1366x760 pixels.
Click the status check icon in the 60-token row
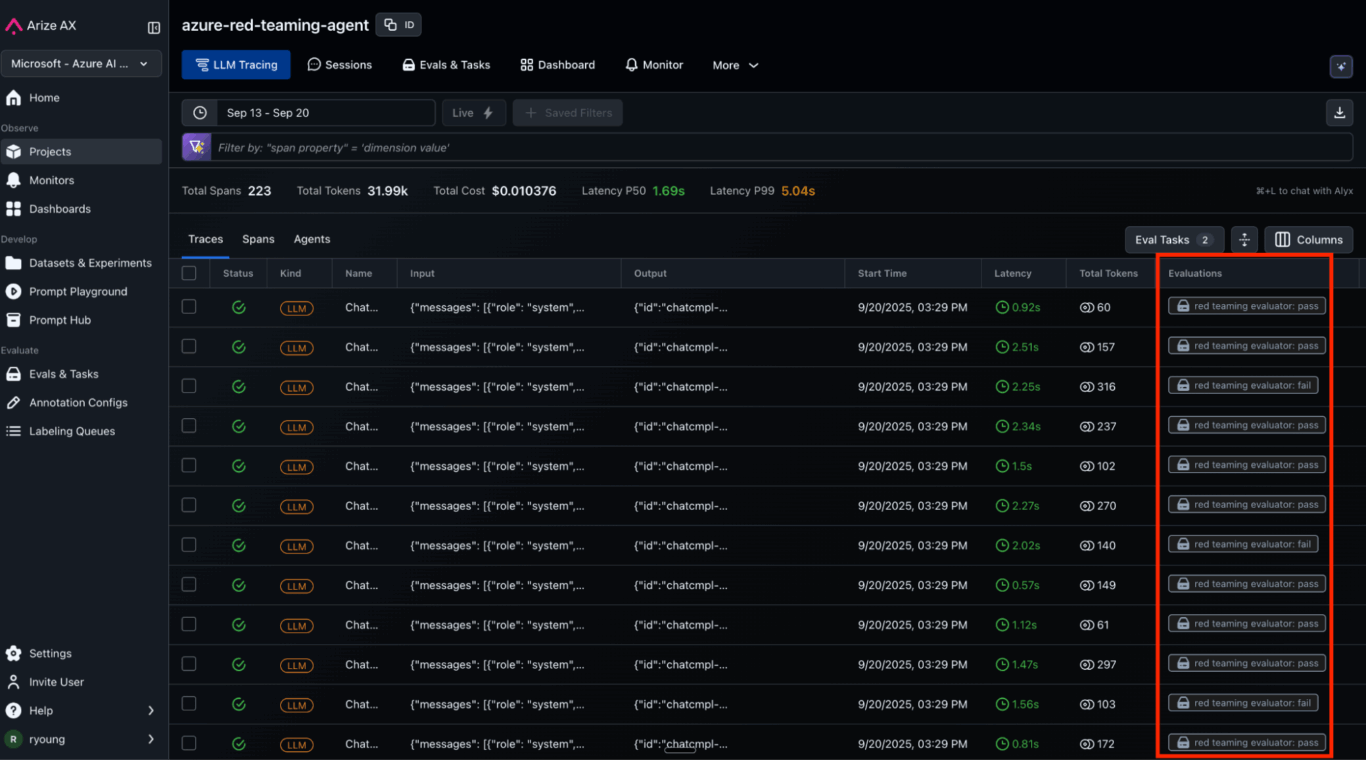point(238,307)
